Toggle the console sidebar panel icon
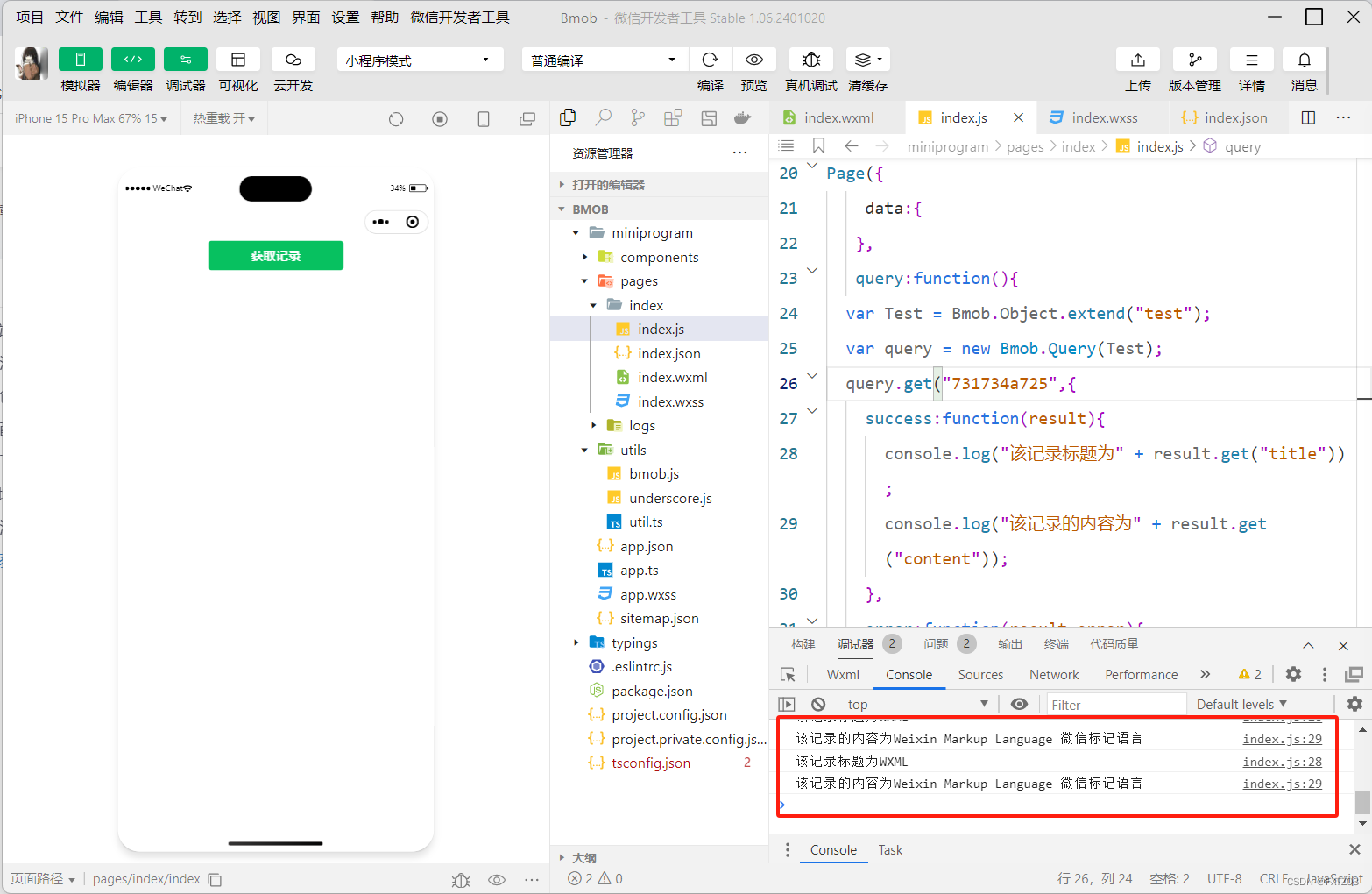Image resolution: width=1372 pixels, height=894 pixels. pyautogui.click(x=787, y=704)
